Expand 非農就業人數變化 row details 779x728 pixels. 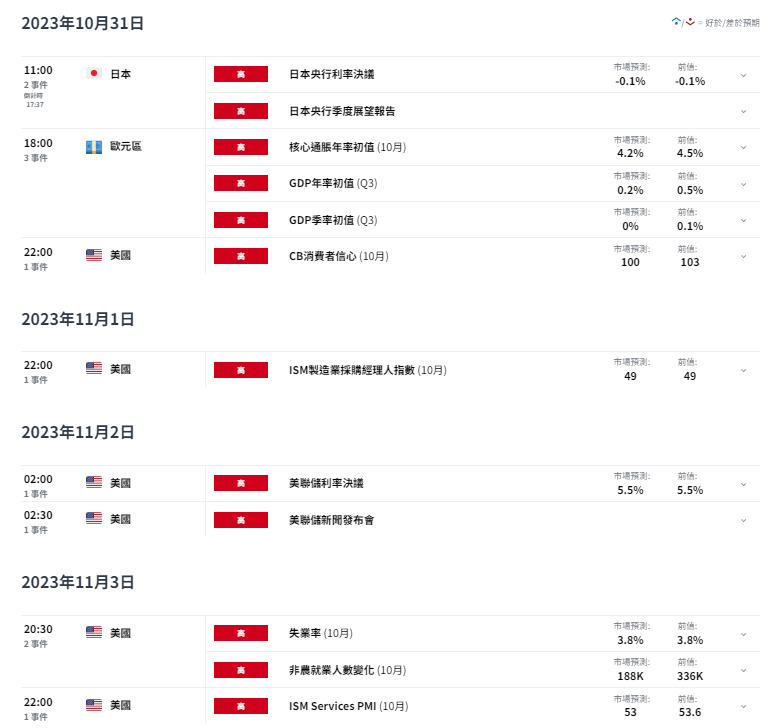[744, 670]
